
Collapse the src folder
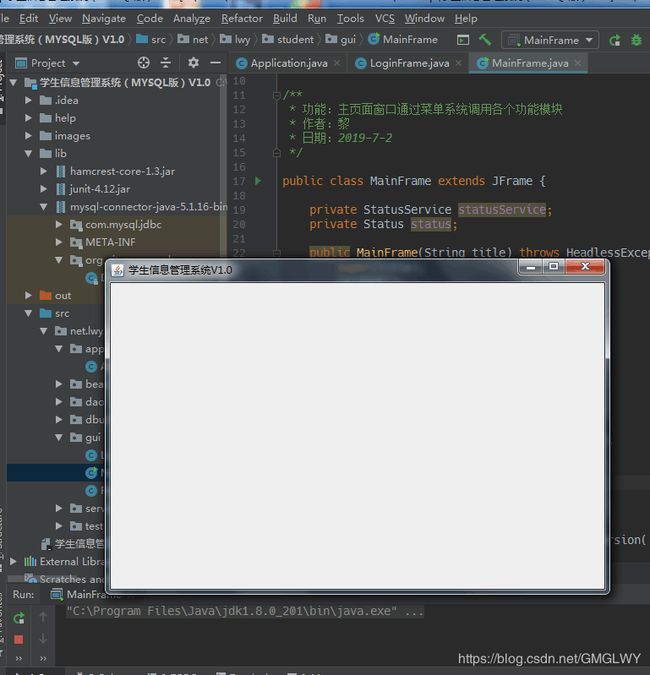(28, 313)
